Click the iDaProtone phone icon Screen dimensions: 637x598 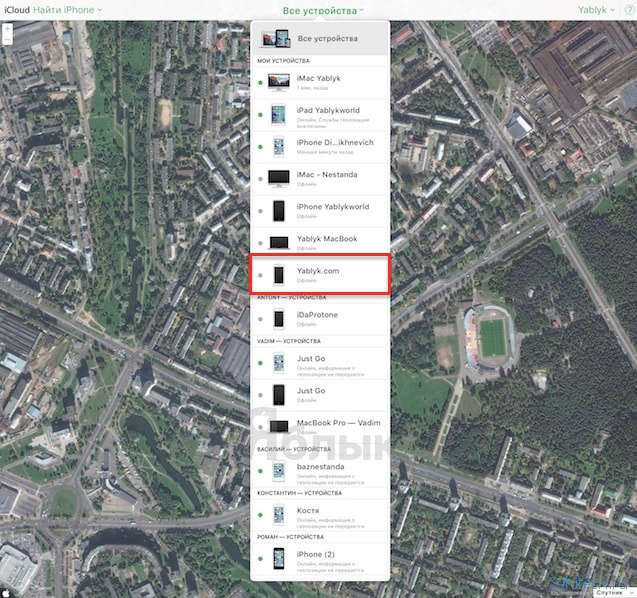(279, 319)
